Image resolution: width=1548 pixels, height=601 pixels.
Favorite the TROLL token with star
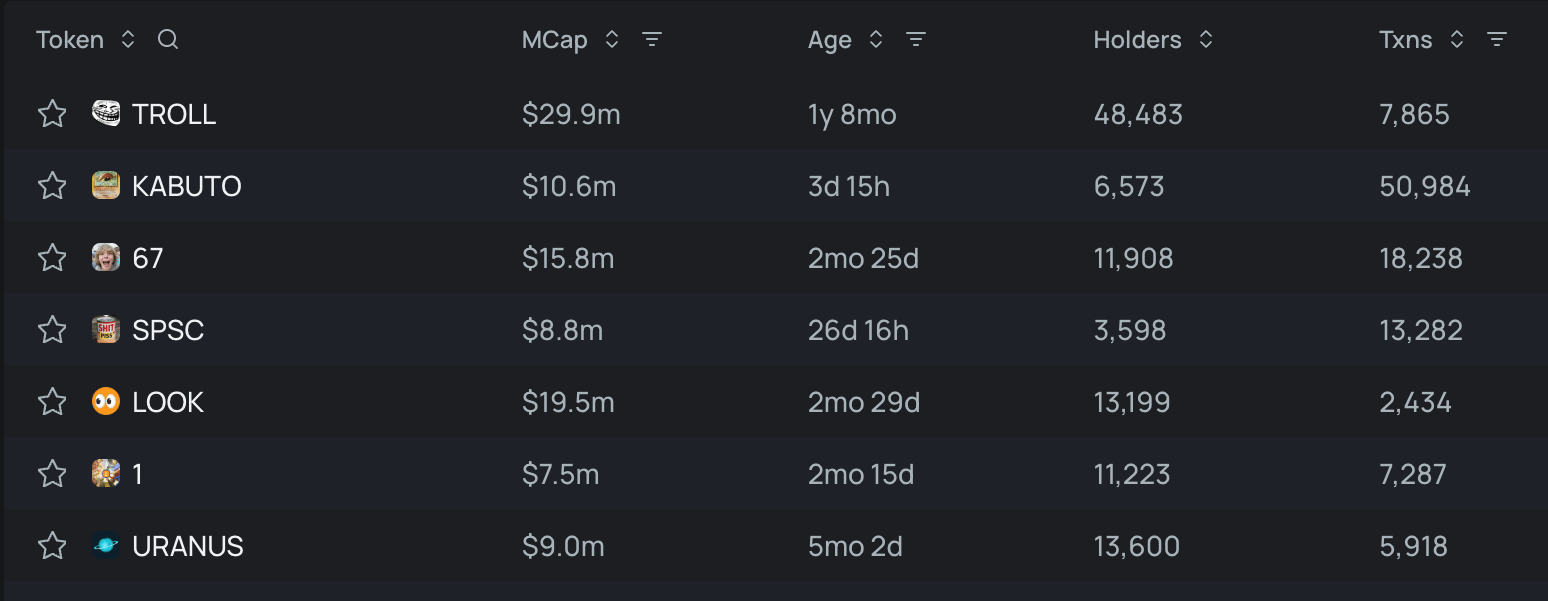(52, 114)
